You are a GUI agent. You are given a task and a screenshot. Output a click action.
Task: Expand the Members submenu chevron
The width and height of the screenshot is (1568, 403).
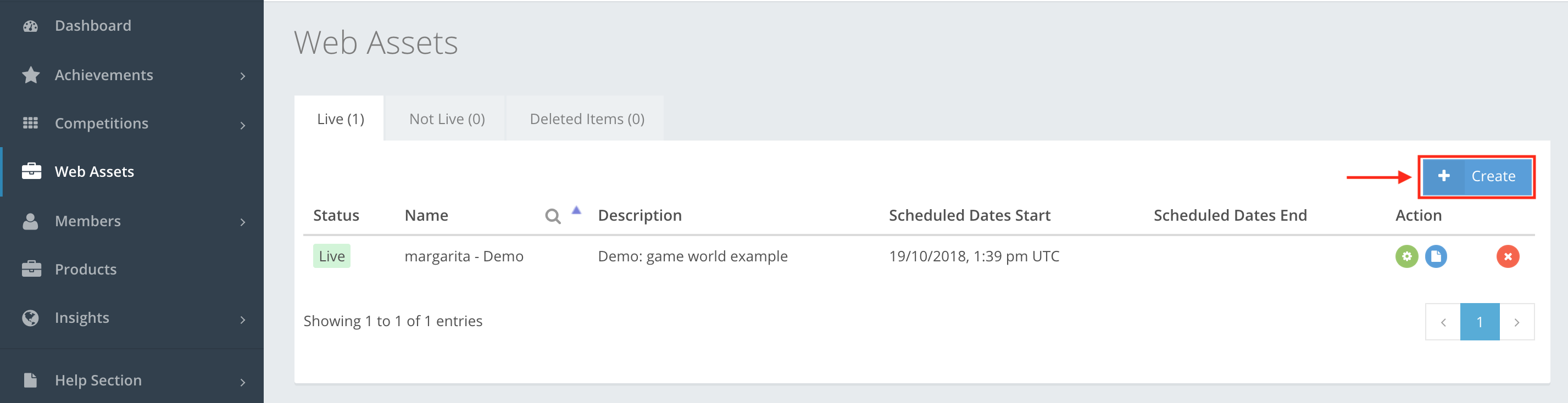click(244, 221)
